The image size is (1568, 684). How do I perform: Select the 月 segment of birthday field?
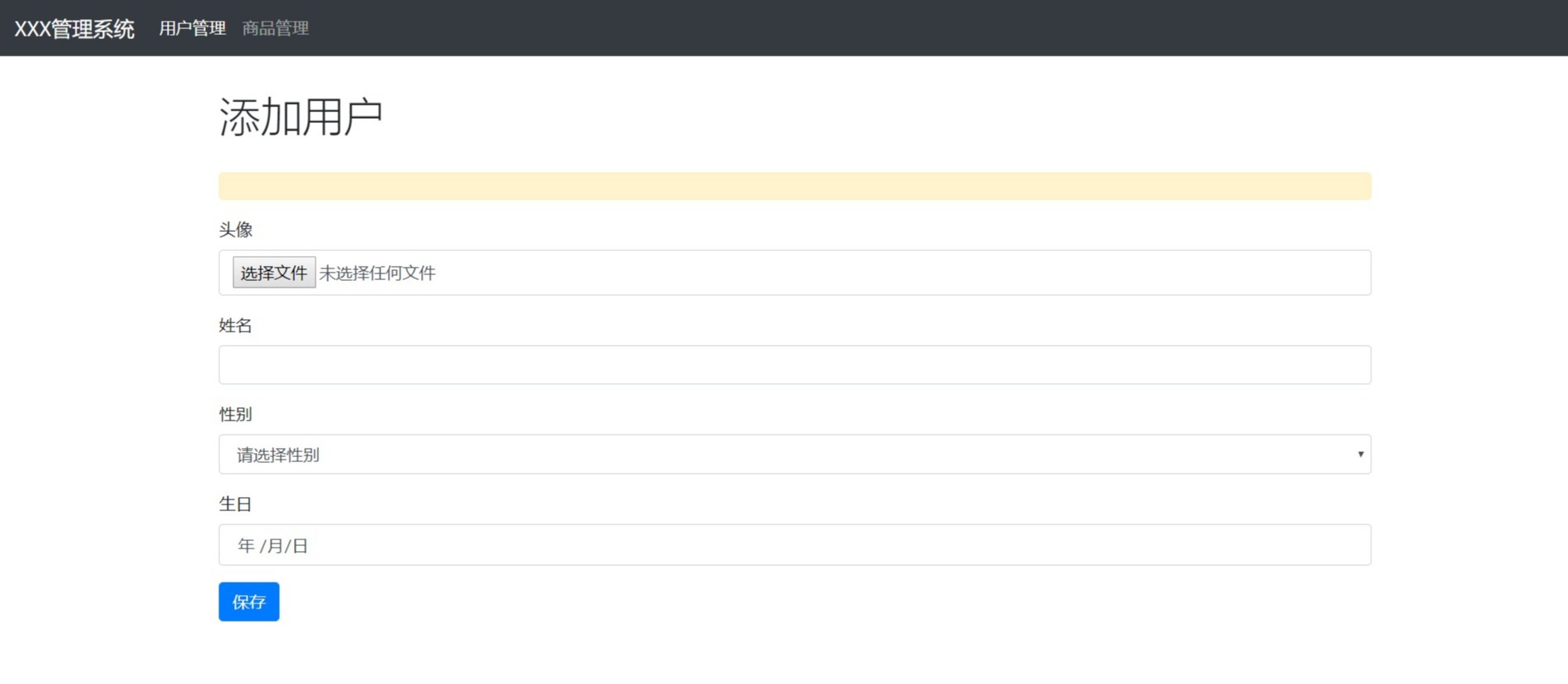pos(275,546)
